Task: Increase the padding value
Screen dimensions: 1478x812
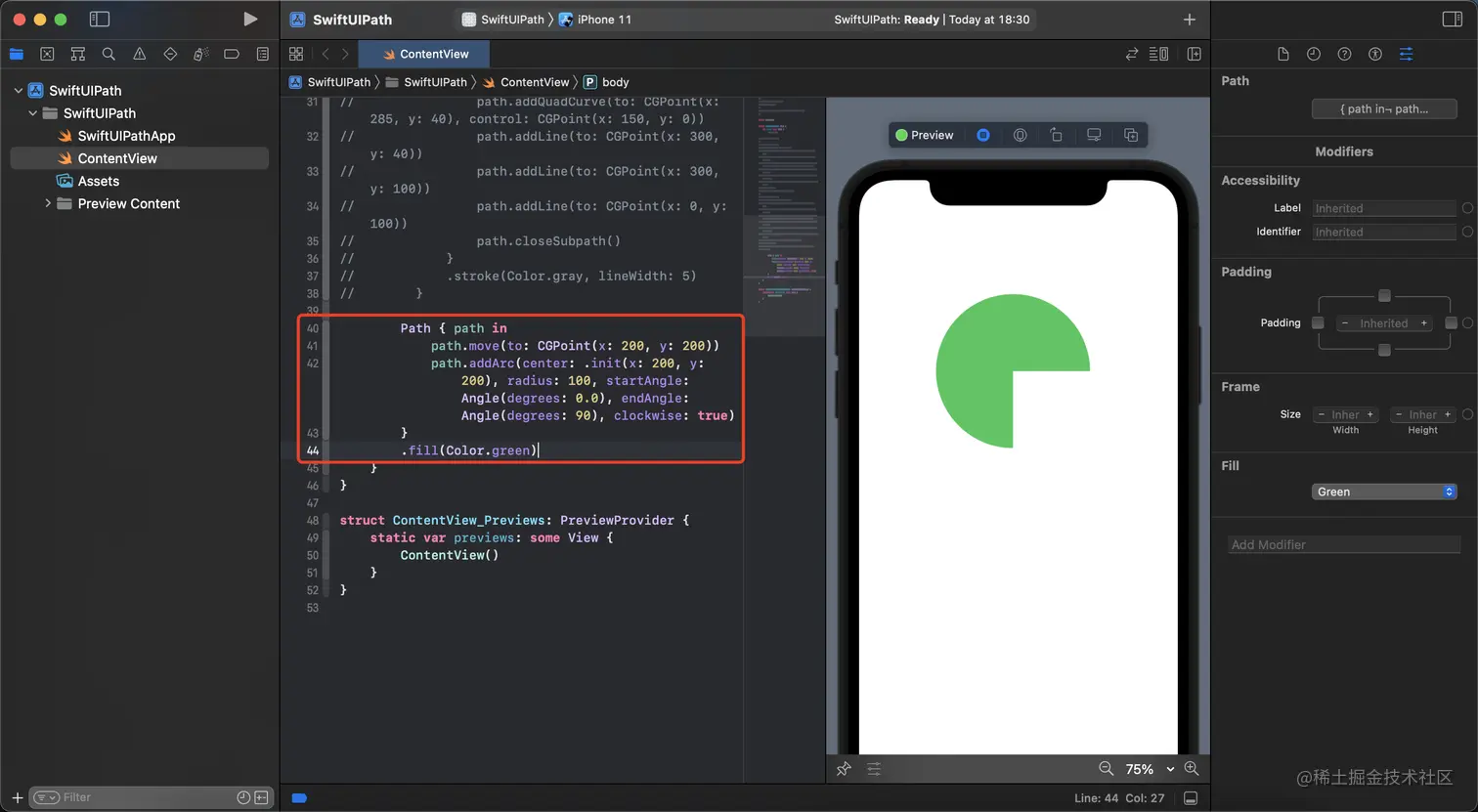Action: 1424,322
